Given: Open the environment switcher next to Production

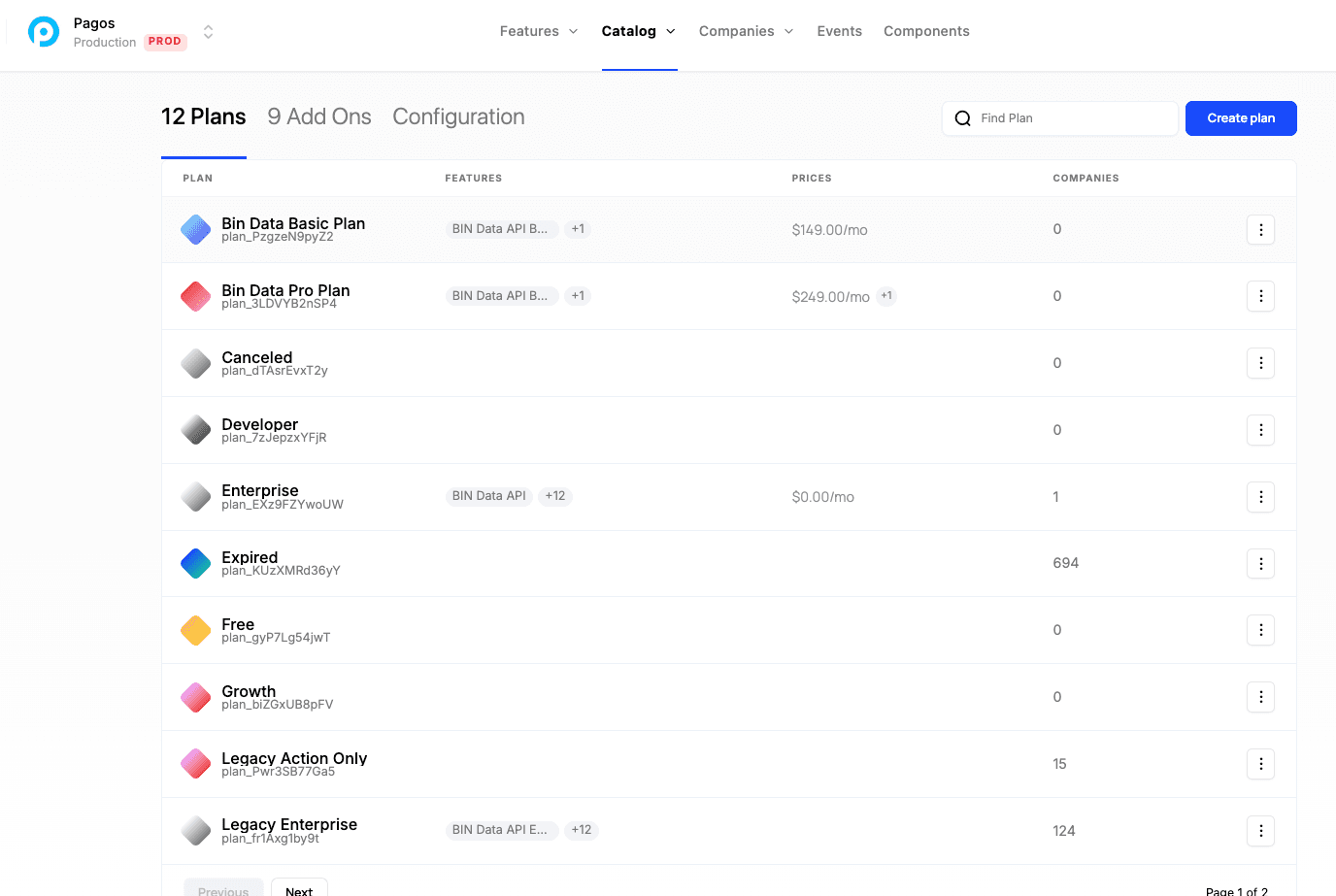Looking at the screenshot, I should tap(208, 32).
